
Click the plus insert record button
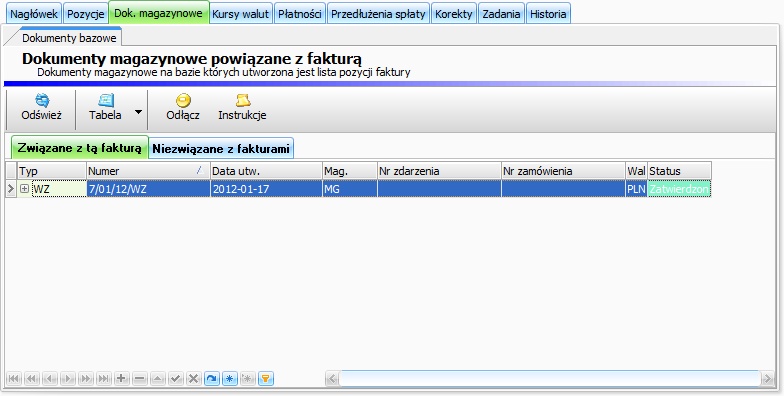pos(122,378)
